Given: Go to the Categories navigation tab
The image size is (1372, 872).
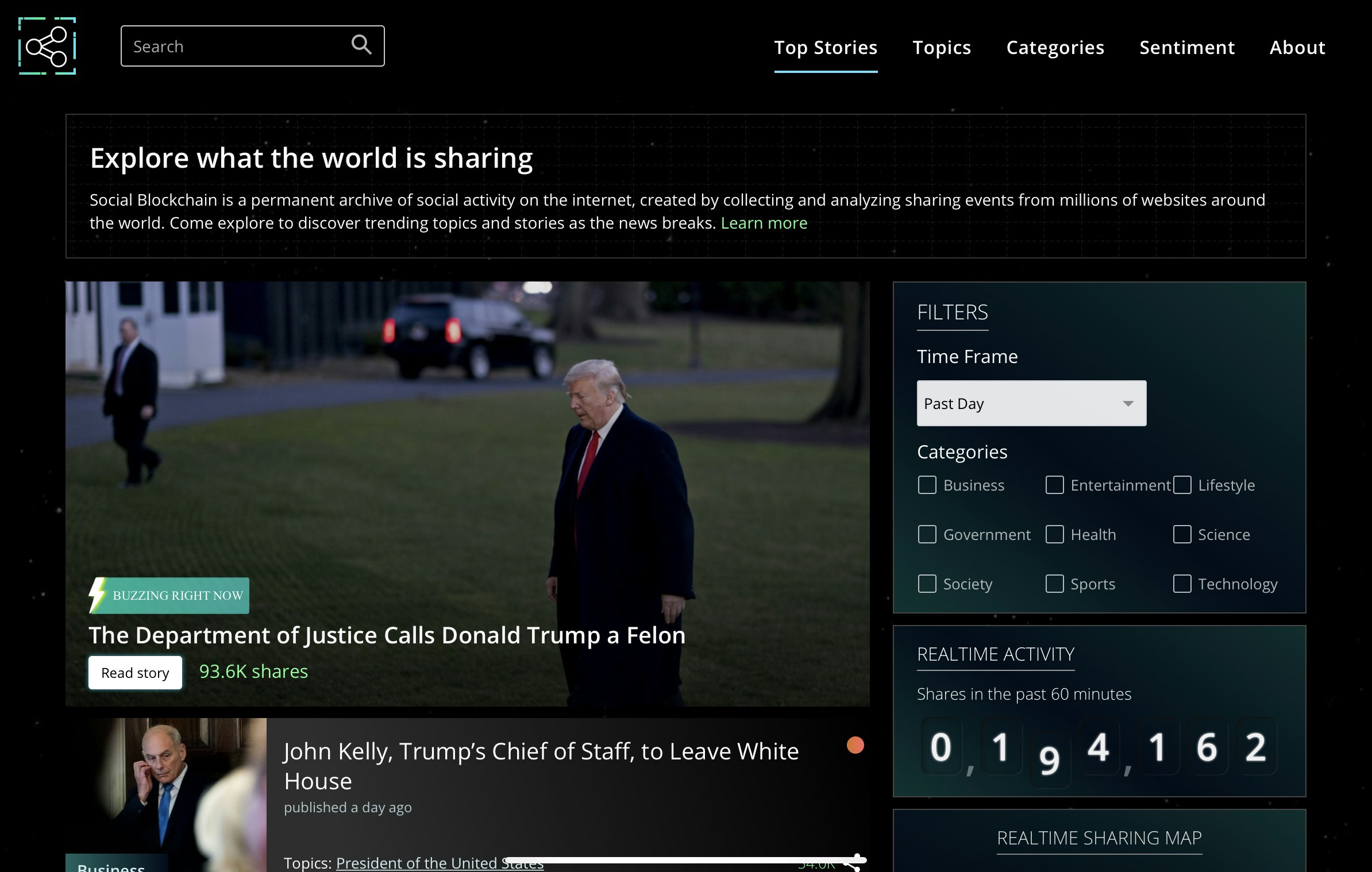Looking at the screenshot, I should 1055,47.
